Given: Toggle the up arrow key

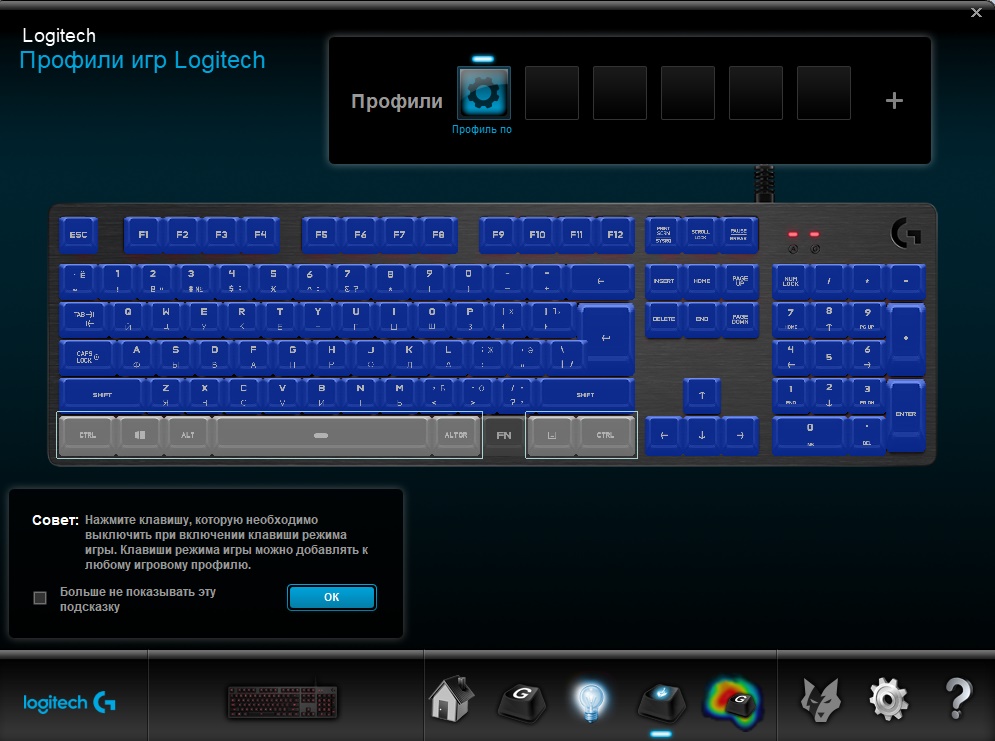Looking at the screenshot, I should tap(702, 395).
